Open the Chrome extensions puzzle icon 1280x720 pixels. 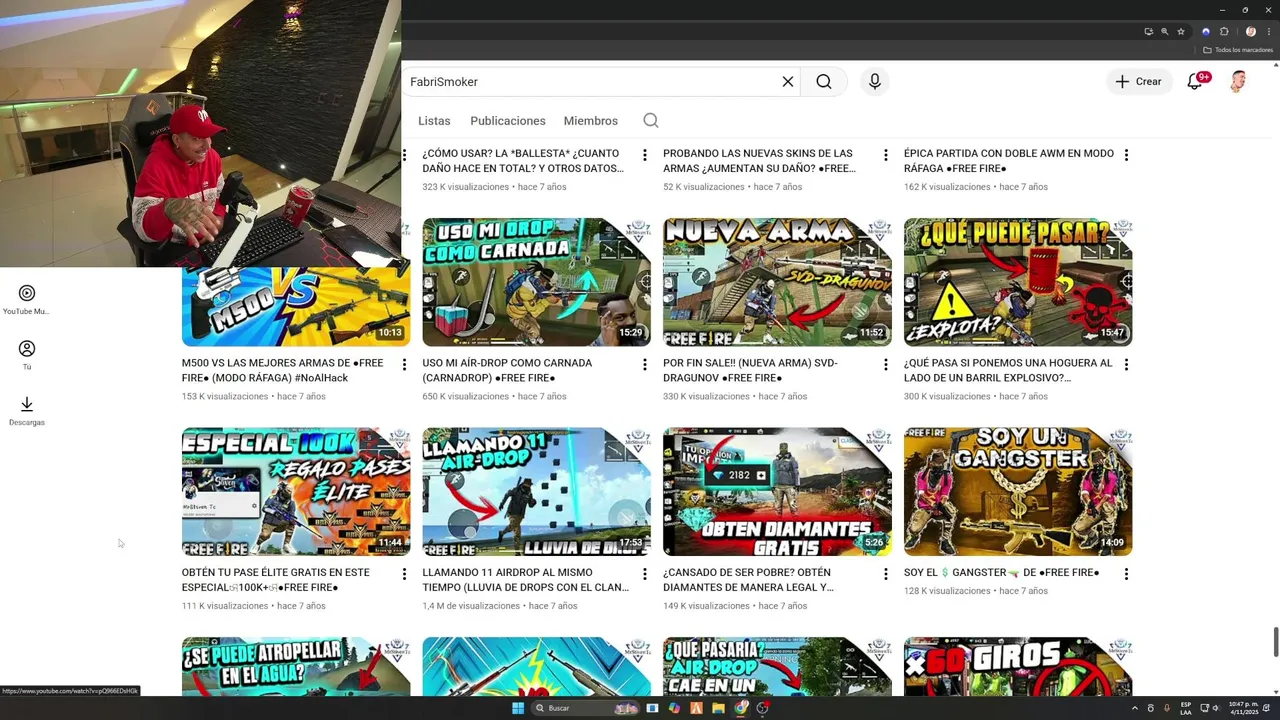point(1224,31)
